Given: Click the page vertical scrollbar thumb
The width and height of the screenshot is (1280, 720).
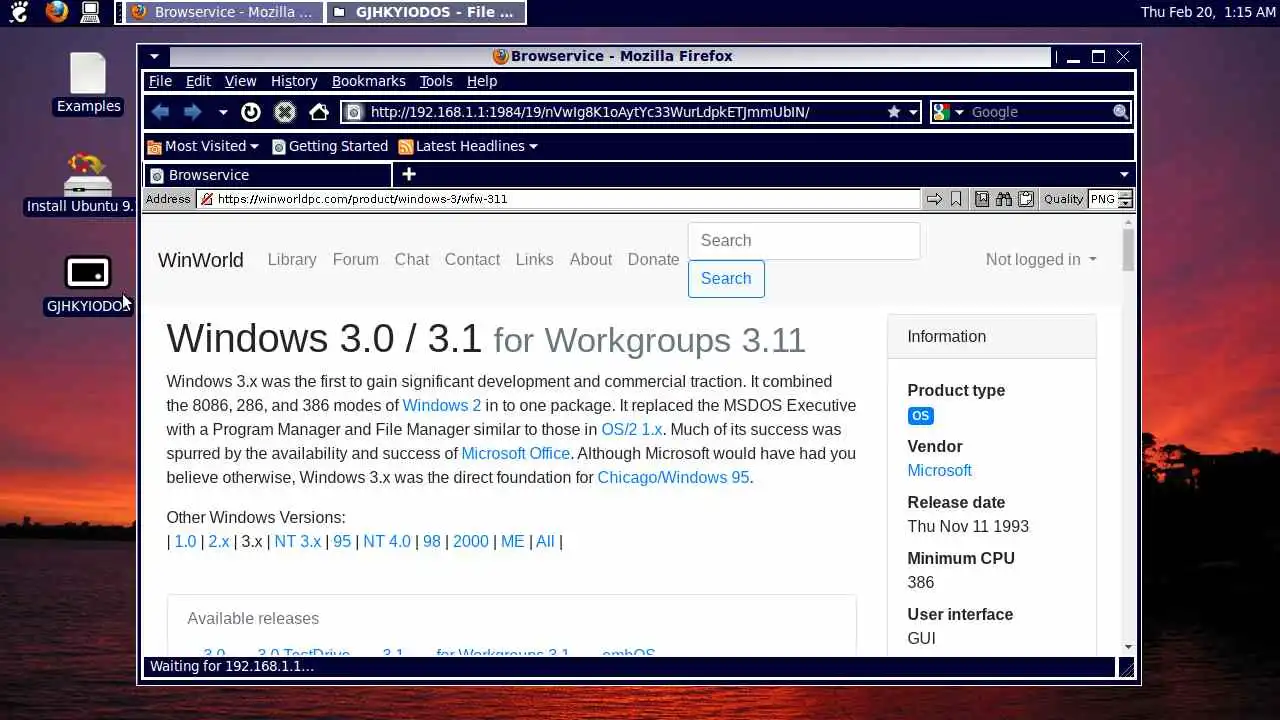Looking at the screenshot, I should tap(1128, 248).
